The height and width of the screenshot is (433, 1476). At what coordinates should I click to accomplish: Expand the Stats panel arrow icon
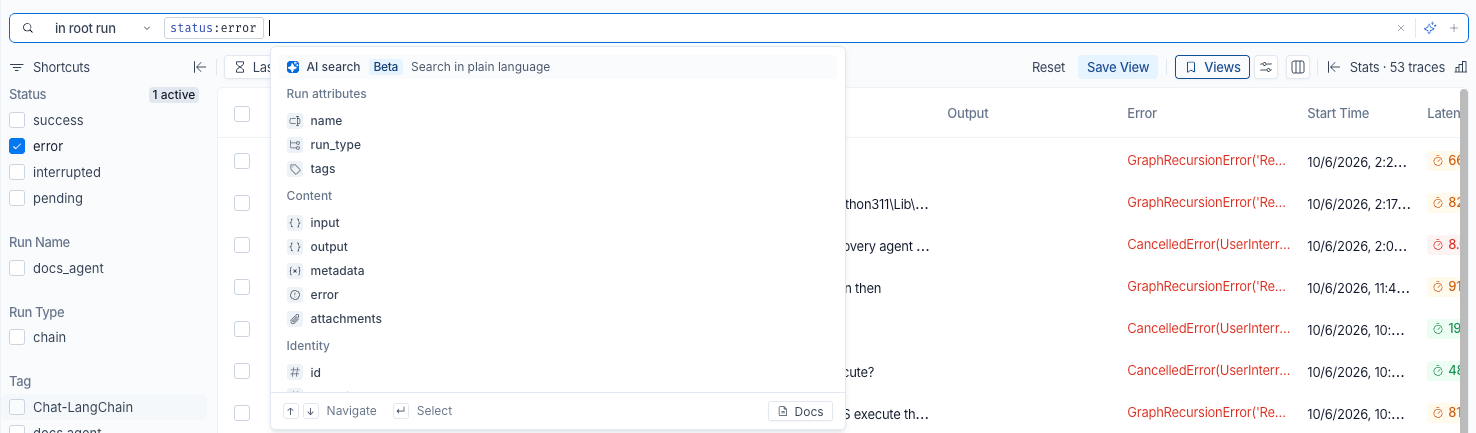point(1333,67)
